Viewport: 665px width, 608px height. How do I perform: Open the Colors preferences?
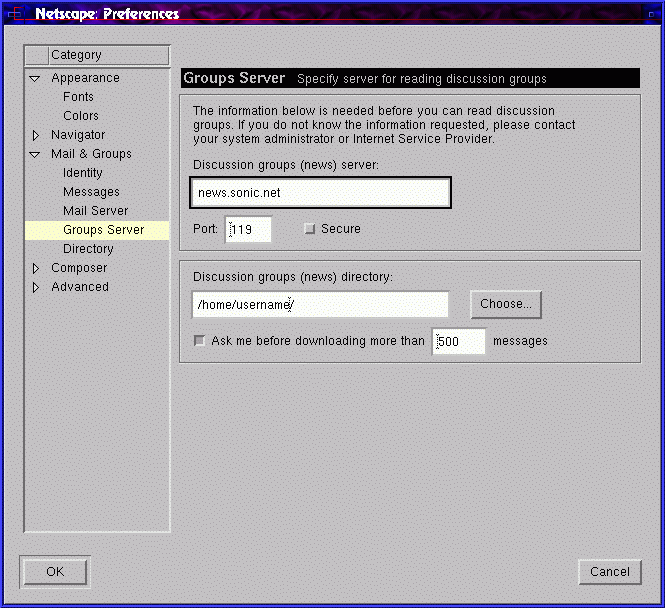click(81, 116)
